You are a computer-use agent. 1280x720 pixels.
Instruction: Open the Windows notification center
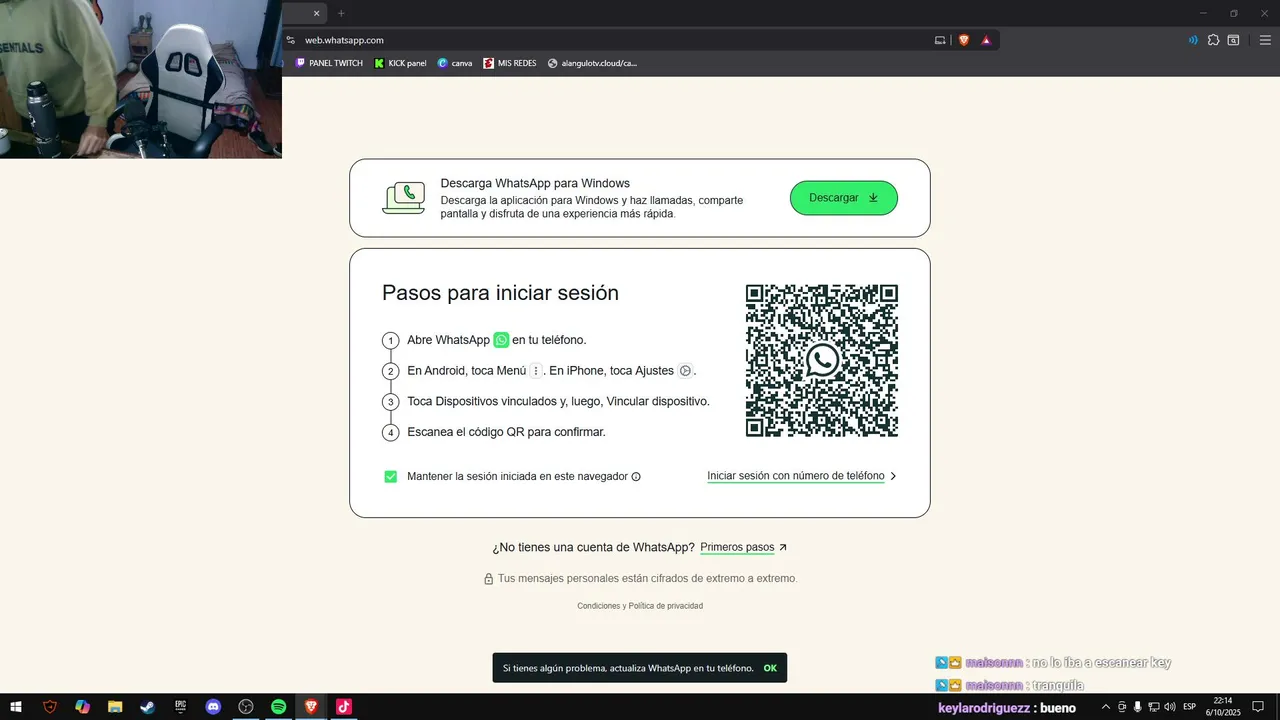coord(1258,707)
